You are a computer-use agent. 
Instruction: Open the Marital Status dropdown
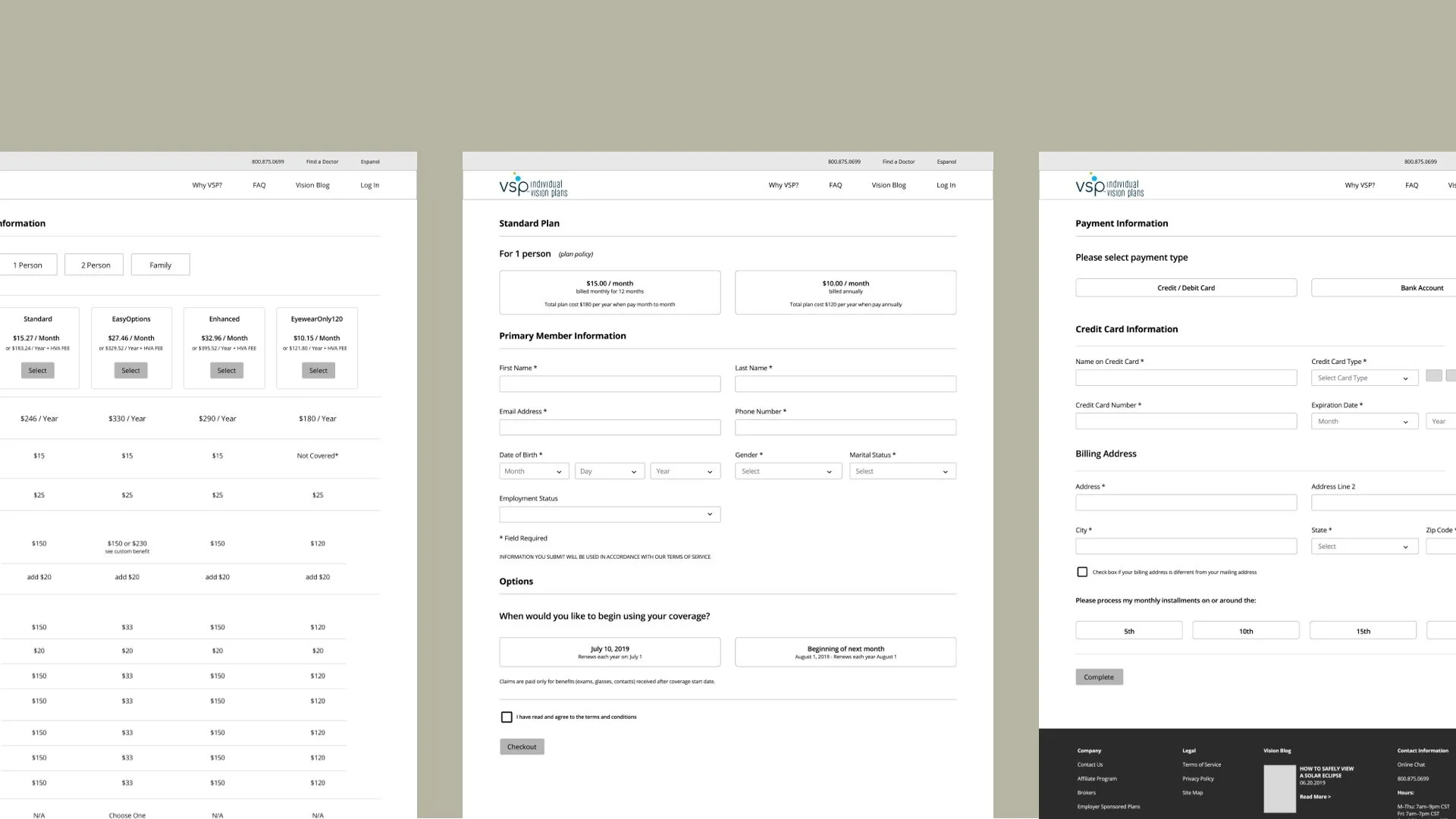pyautogui.click(x=902, y=472)
